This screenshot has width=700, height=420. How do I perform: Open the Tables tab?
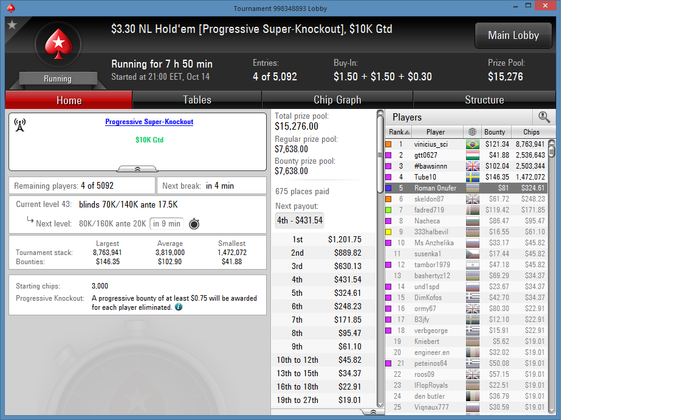(197, 100)
